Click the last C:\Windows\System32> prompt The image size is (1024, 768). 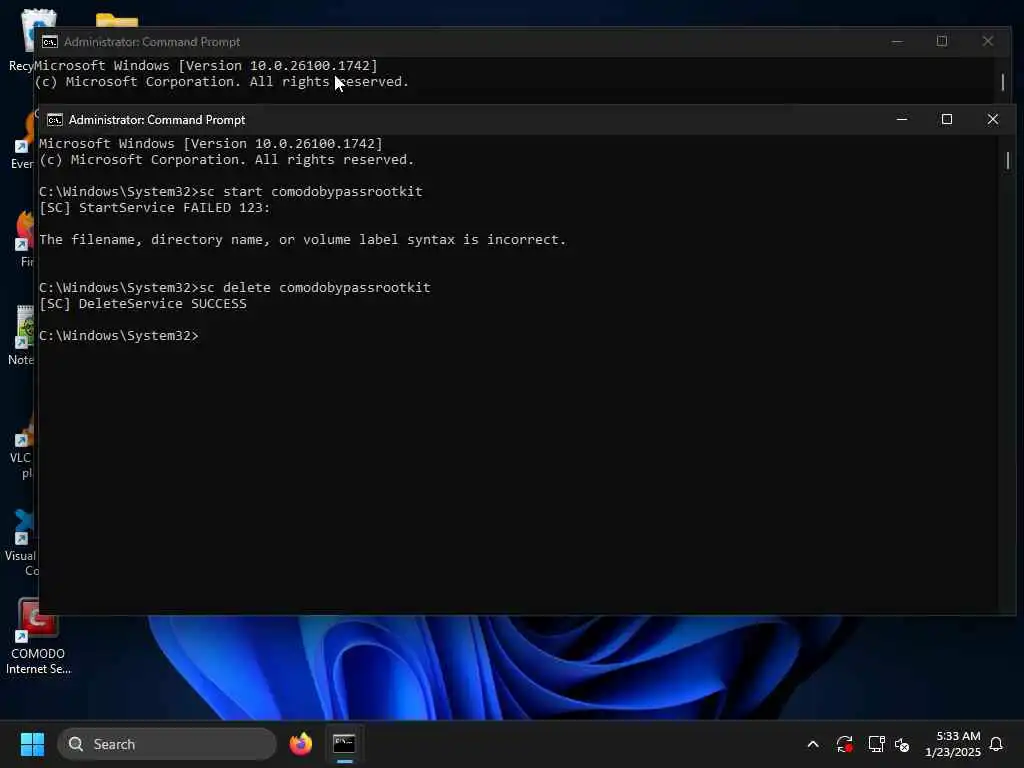click(119, 336)
